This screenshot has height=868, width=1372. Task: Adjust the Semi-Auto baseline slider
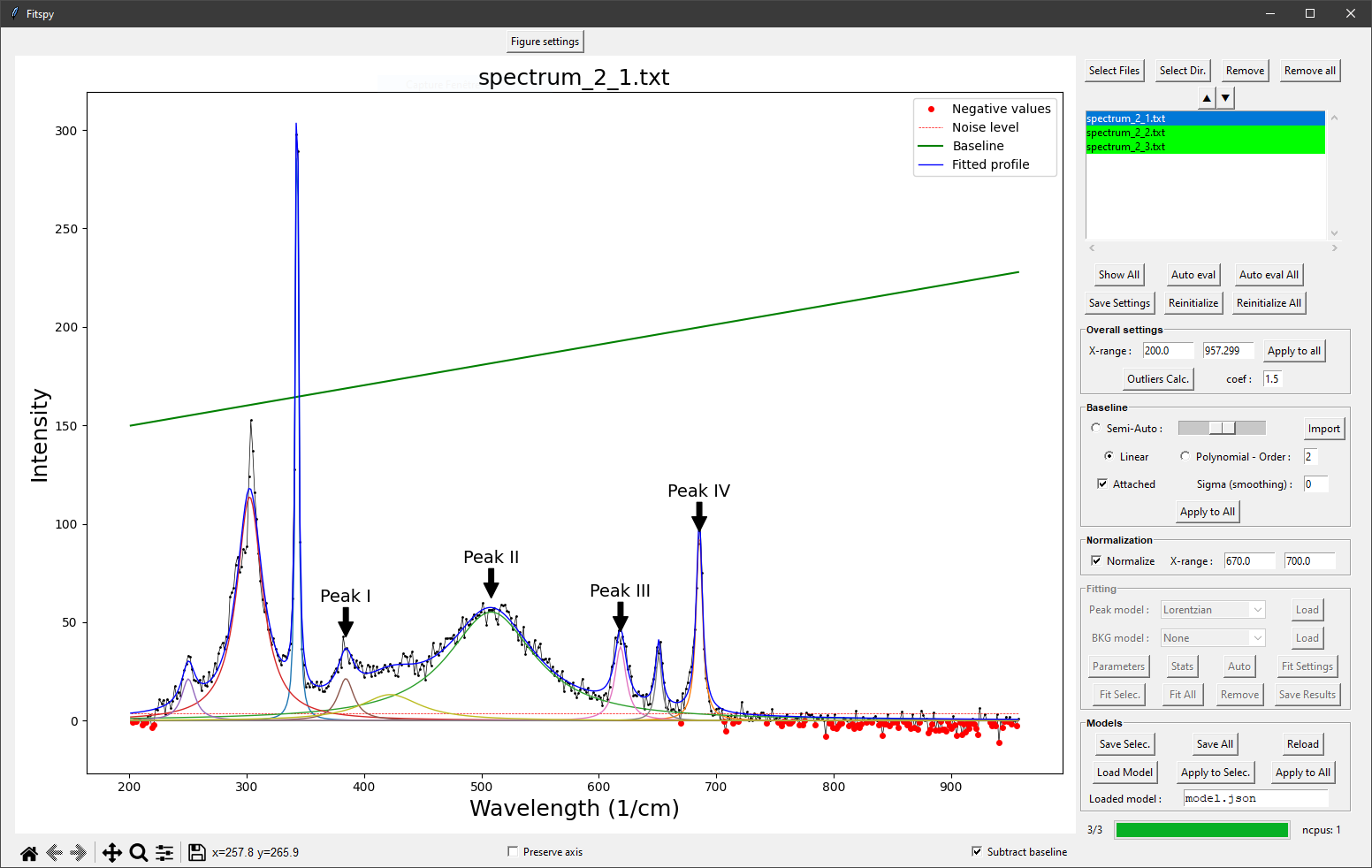[x=1222, y=427]
